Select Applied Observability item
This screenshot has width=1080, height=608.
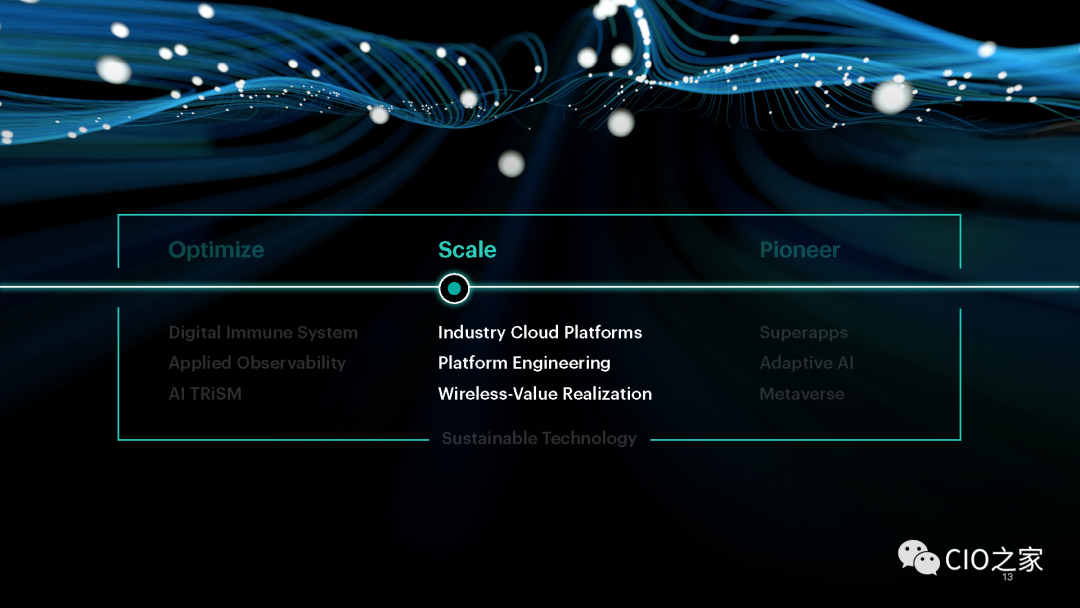257,363
